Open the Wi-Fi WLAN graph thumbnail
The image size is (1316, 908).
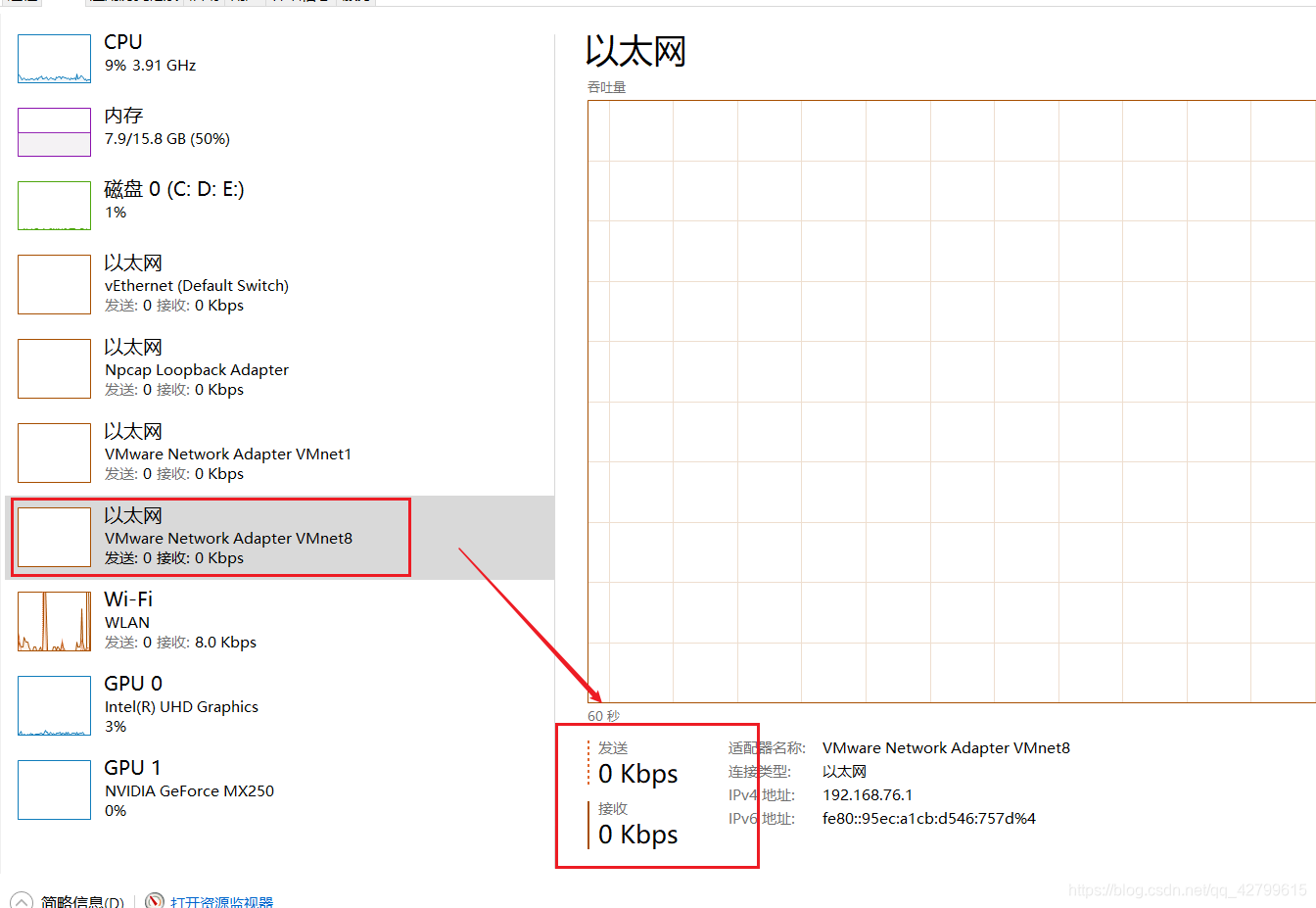(54, 621)
